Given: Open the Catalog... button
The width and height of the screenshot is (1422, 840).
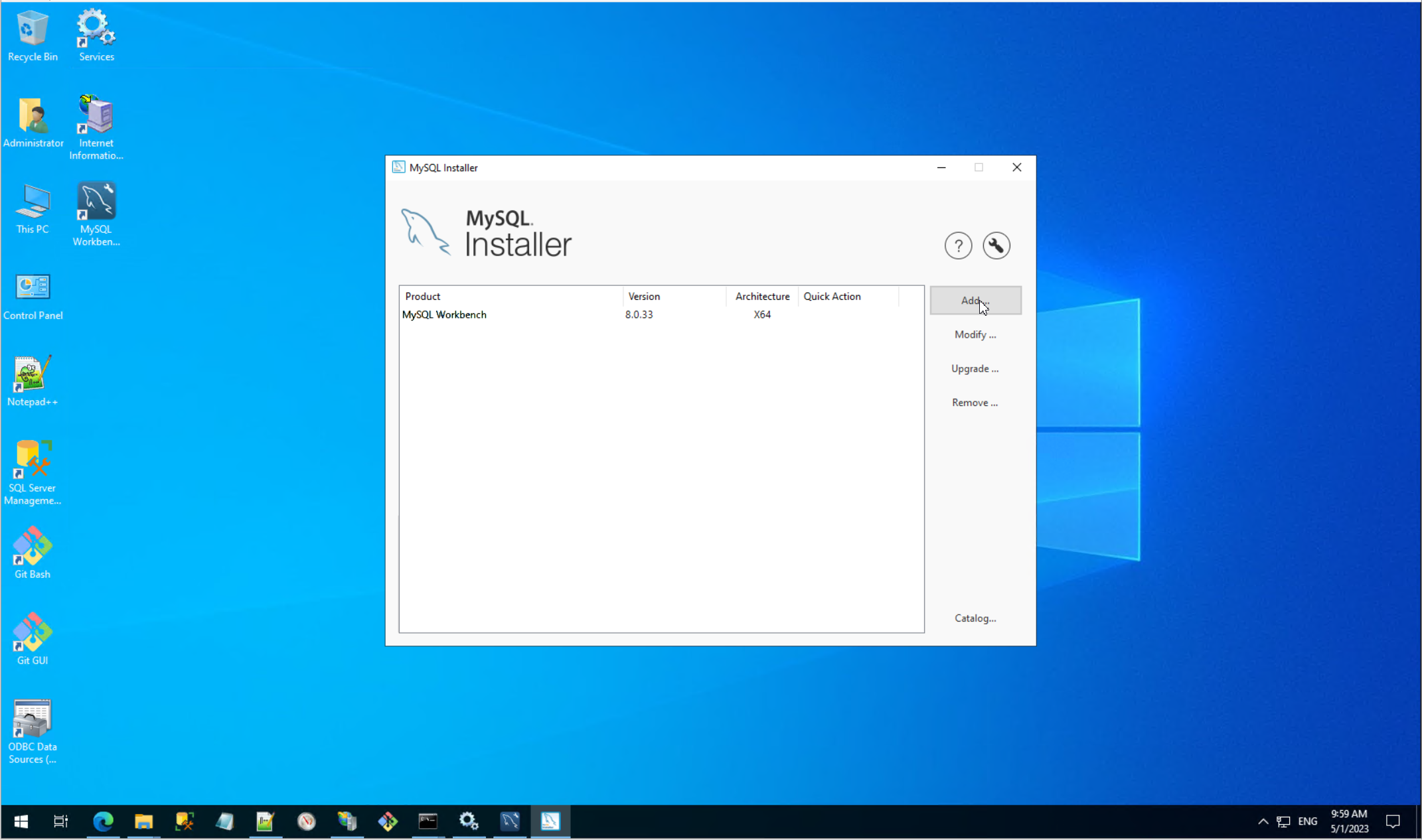Looking at the screenshot, I should (975, 618).
